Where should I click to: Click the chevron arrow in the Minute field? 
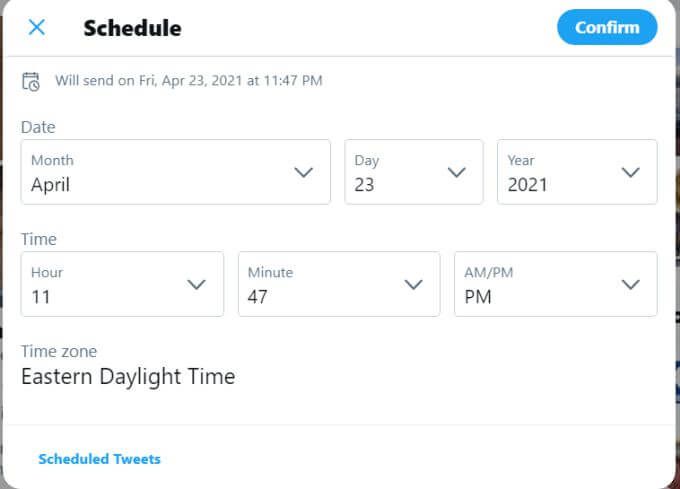pos(413,284)
